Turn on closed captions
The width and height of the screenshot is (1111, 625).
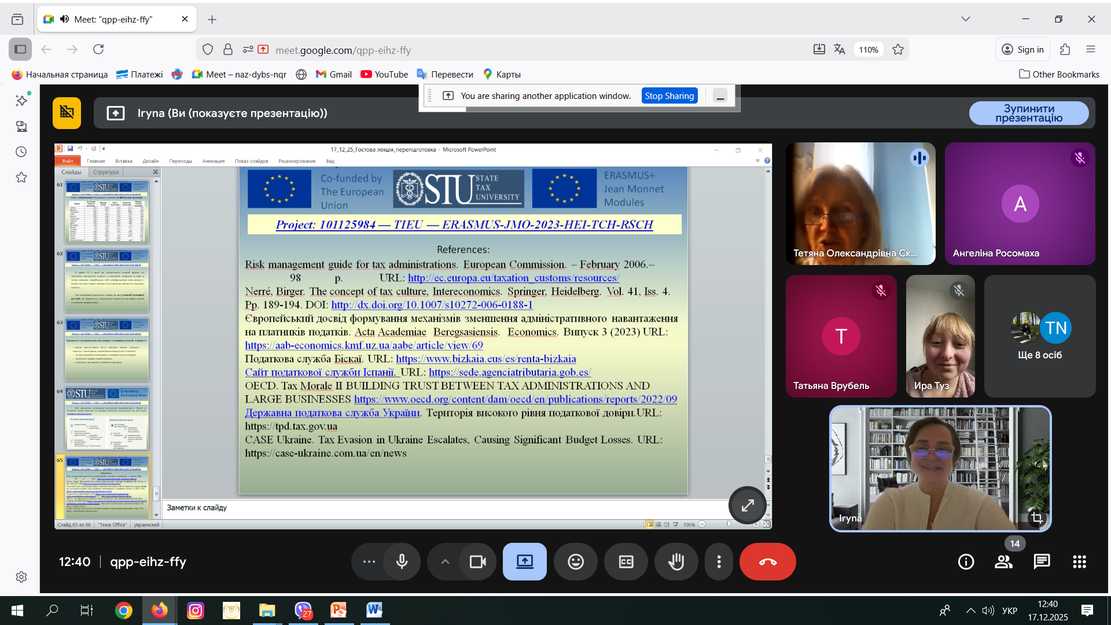[626, 562]
